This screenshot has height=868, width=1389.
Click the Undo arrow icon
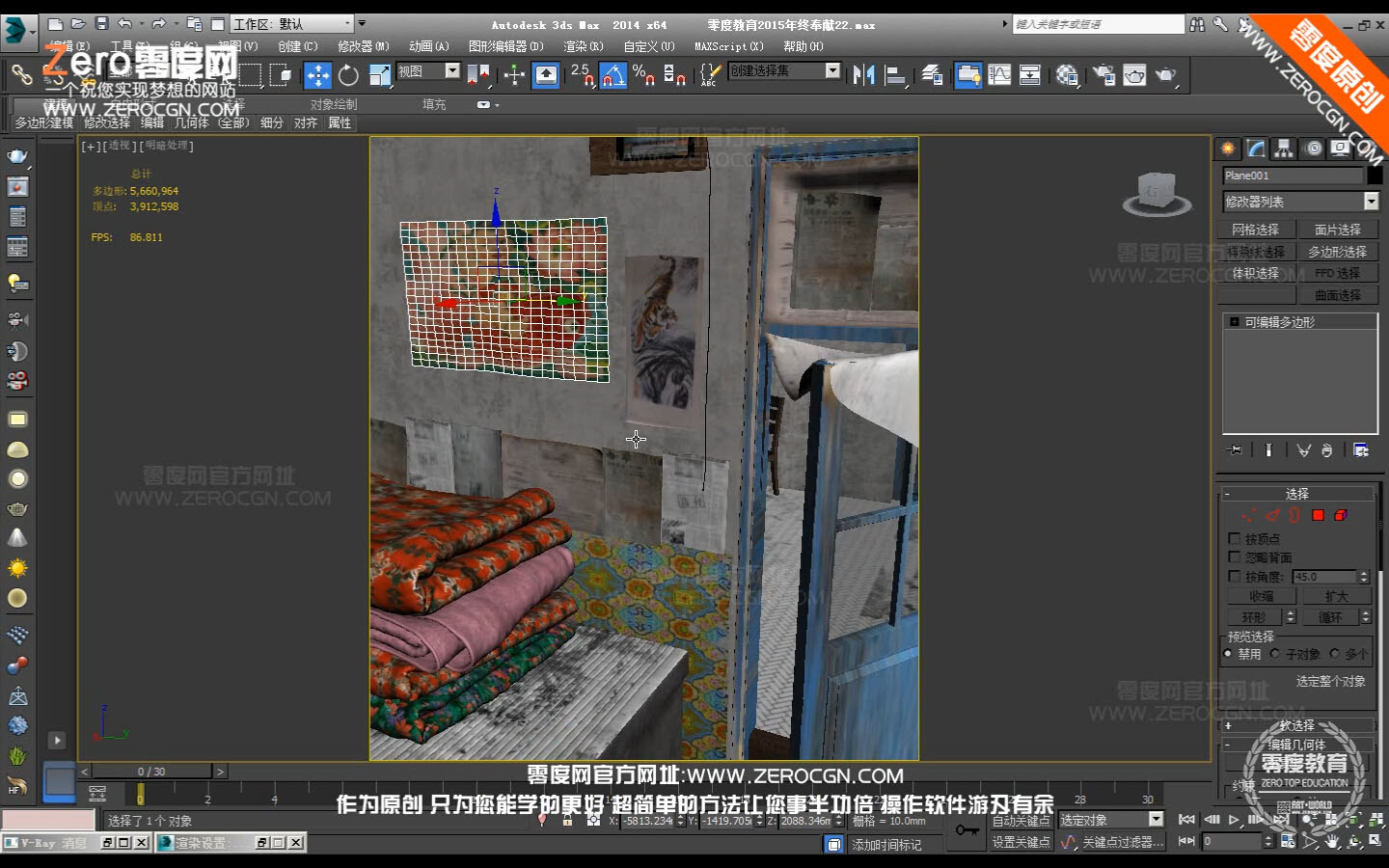pyautogui.click(x=124, y=23)
